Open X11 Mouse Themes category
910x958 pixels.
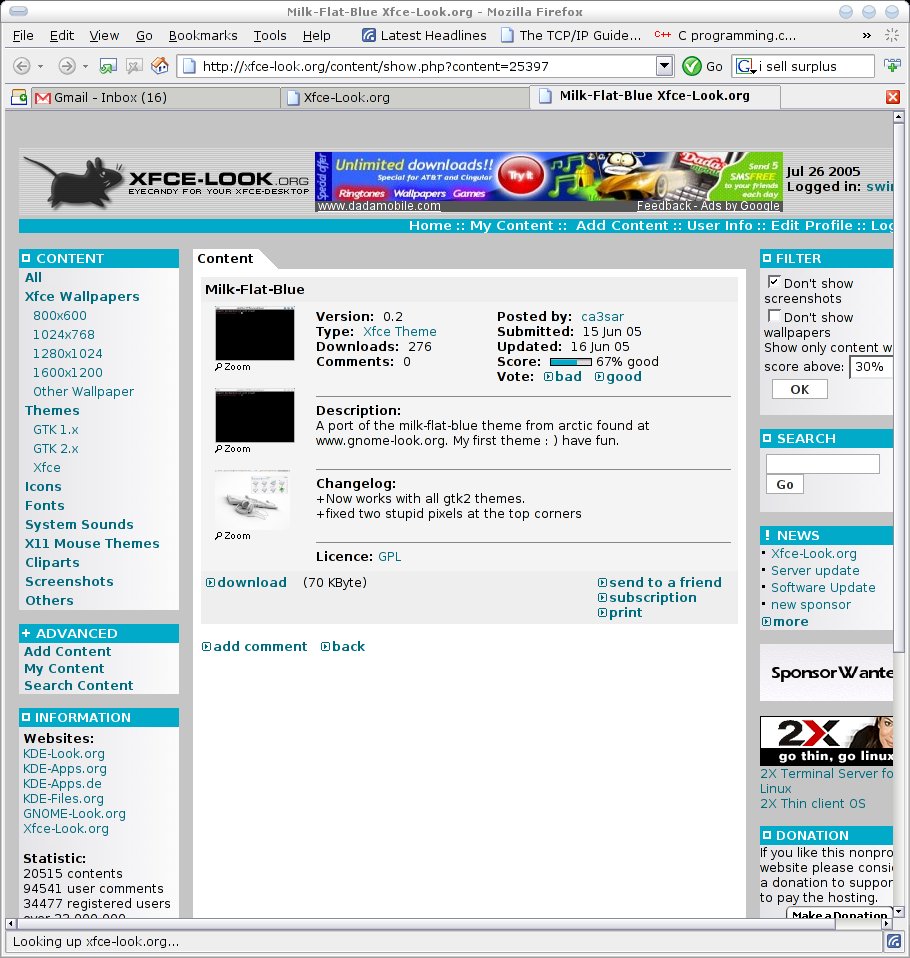[92, 544]
